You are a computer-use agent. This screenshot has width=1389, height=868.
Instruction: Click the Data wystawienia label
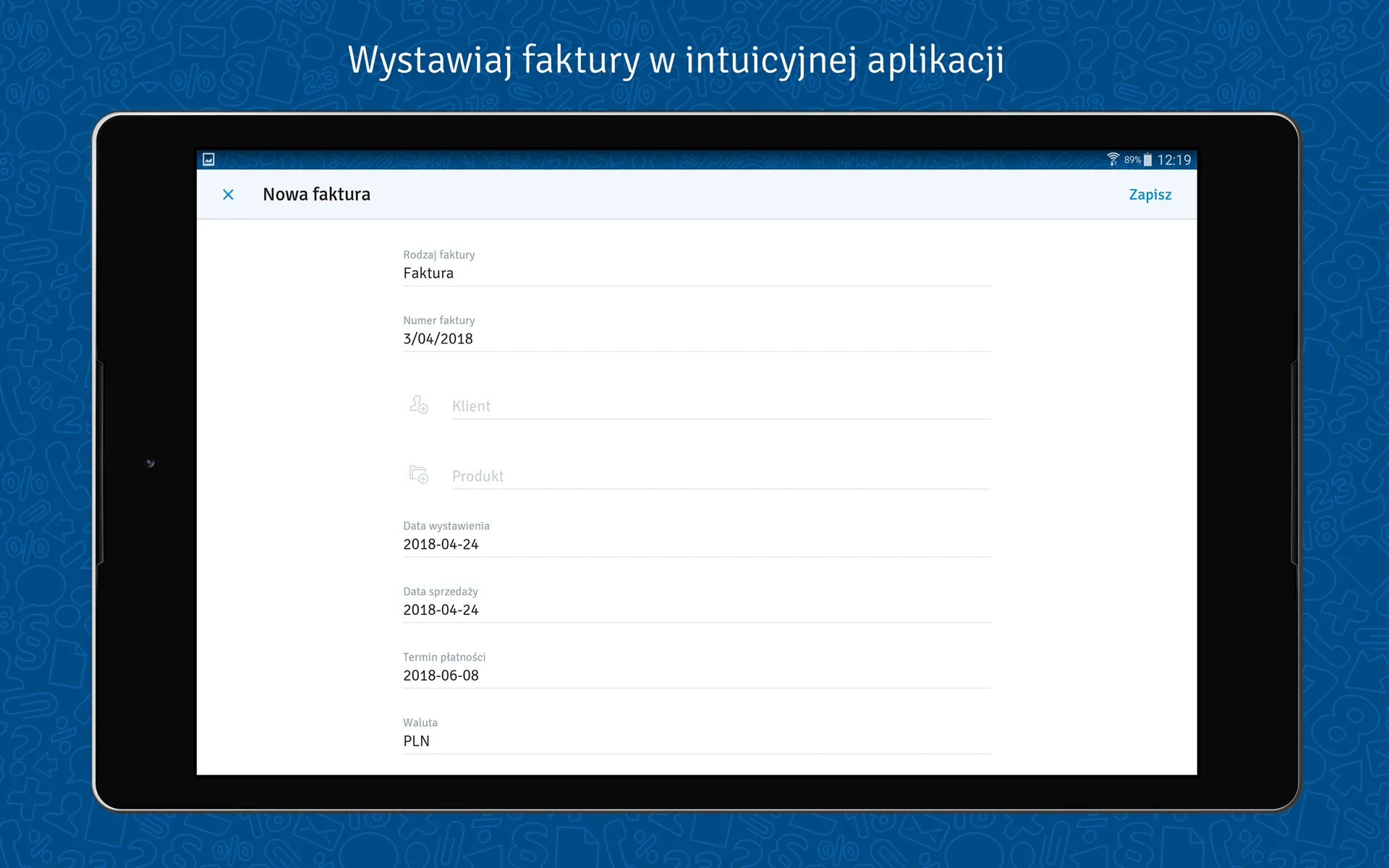tap(446, 526)
